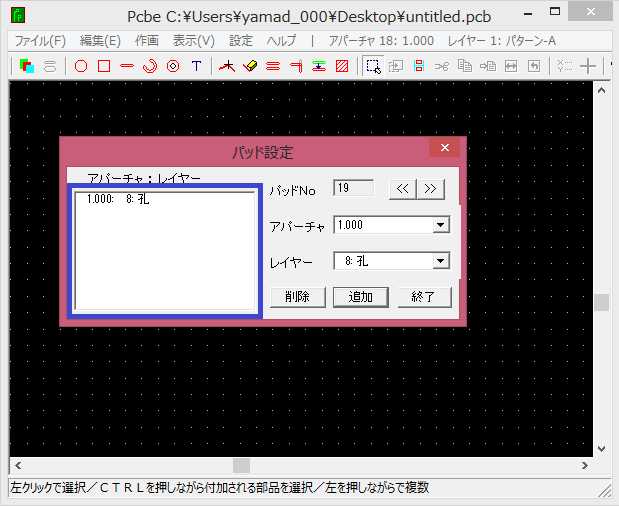Click the horizontal scrollbar thumb

coord(242,465)
